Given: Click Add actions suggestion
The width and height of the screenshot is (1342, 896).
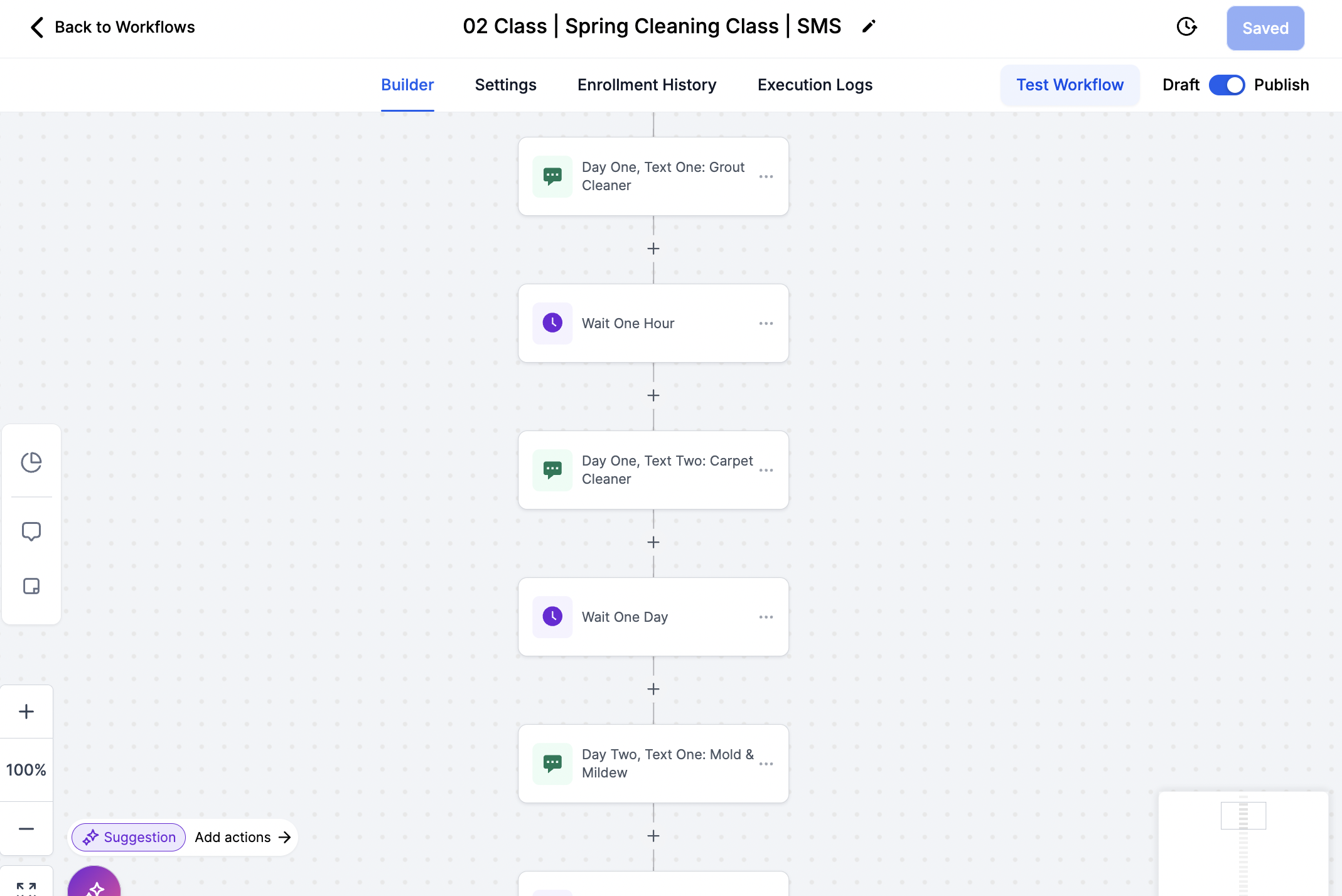Looking at the screenshot, I should [x=242, y=837].
